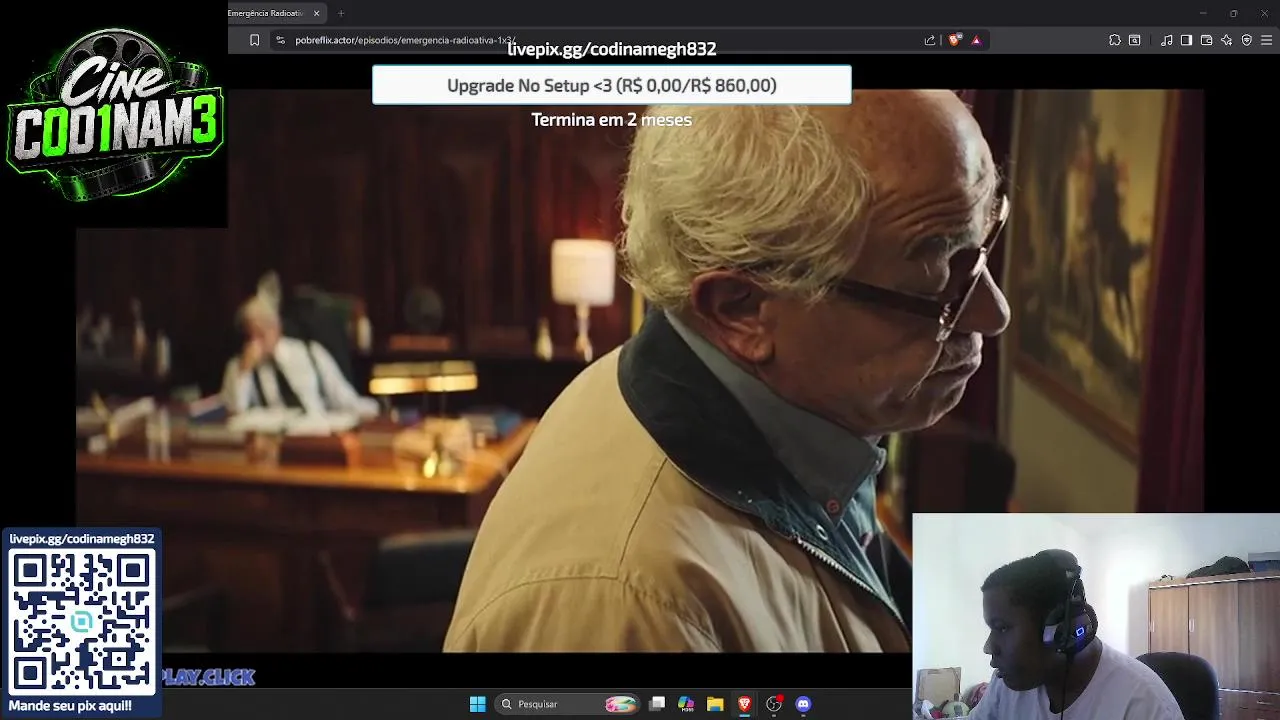Click the livepix QR code image
The width and height of the screenshot is (1280, 720).
coord(82,621)
